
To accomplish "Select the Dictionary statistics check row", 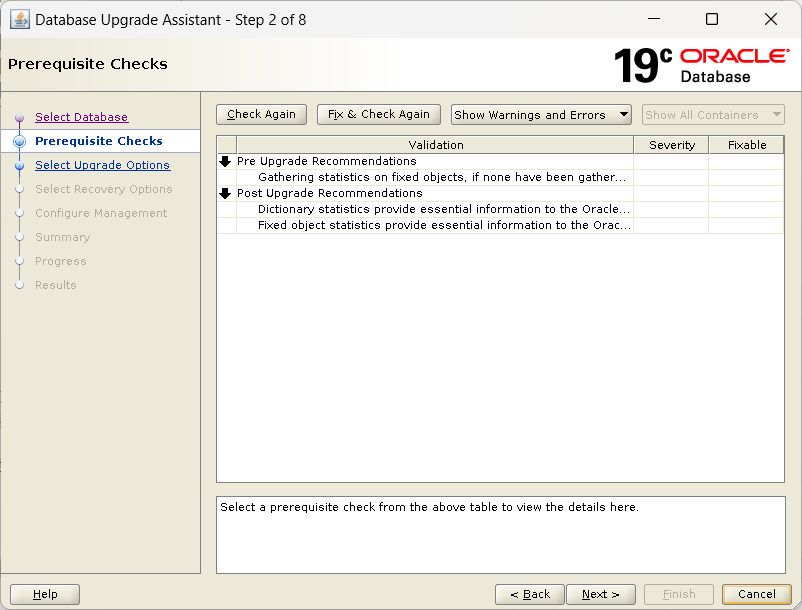I will 500,209.
